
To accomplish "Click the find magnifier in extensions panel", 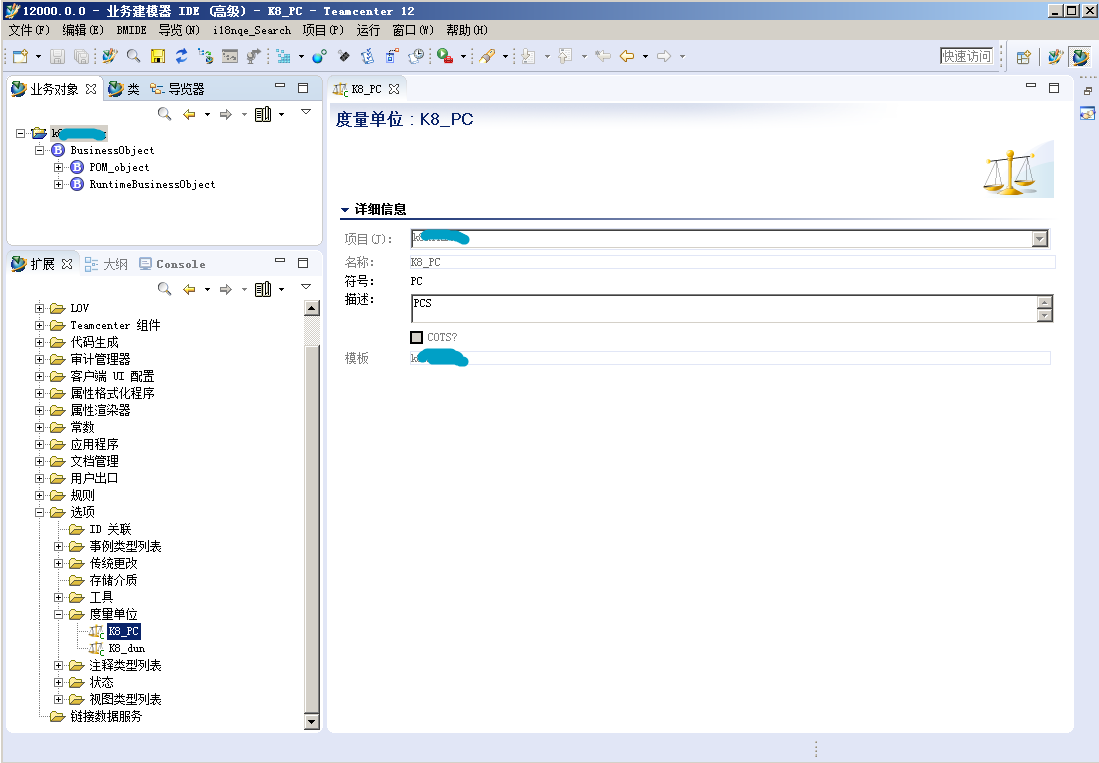I will [x=164, y=289].
